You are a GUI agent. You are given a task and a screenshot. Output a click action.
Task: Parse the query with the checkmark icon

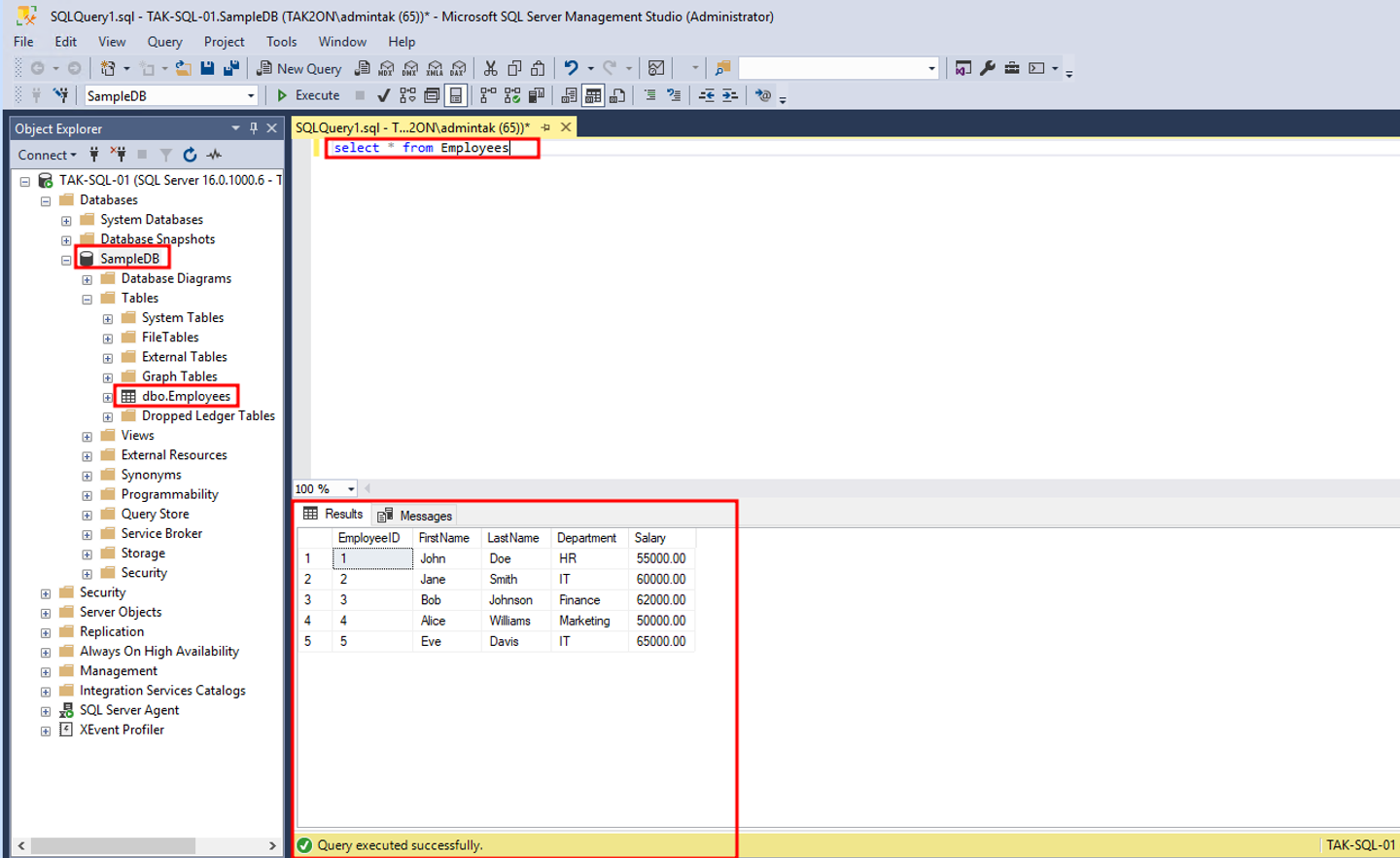click(x=383, y=95)
